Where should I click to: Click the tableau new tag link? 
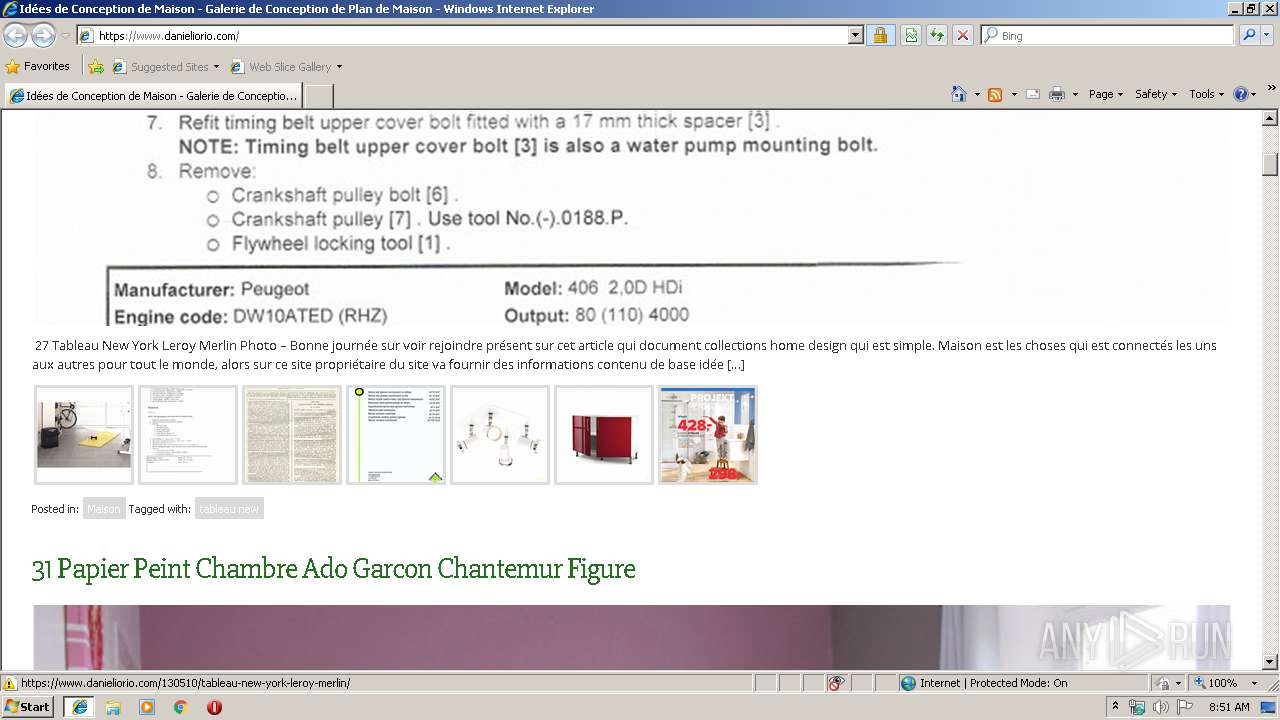click(229, 509)
